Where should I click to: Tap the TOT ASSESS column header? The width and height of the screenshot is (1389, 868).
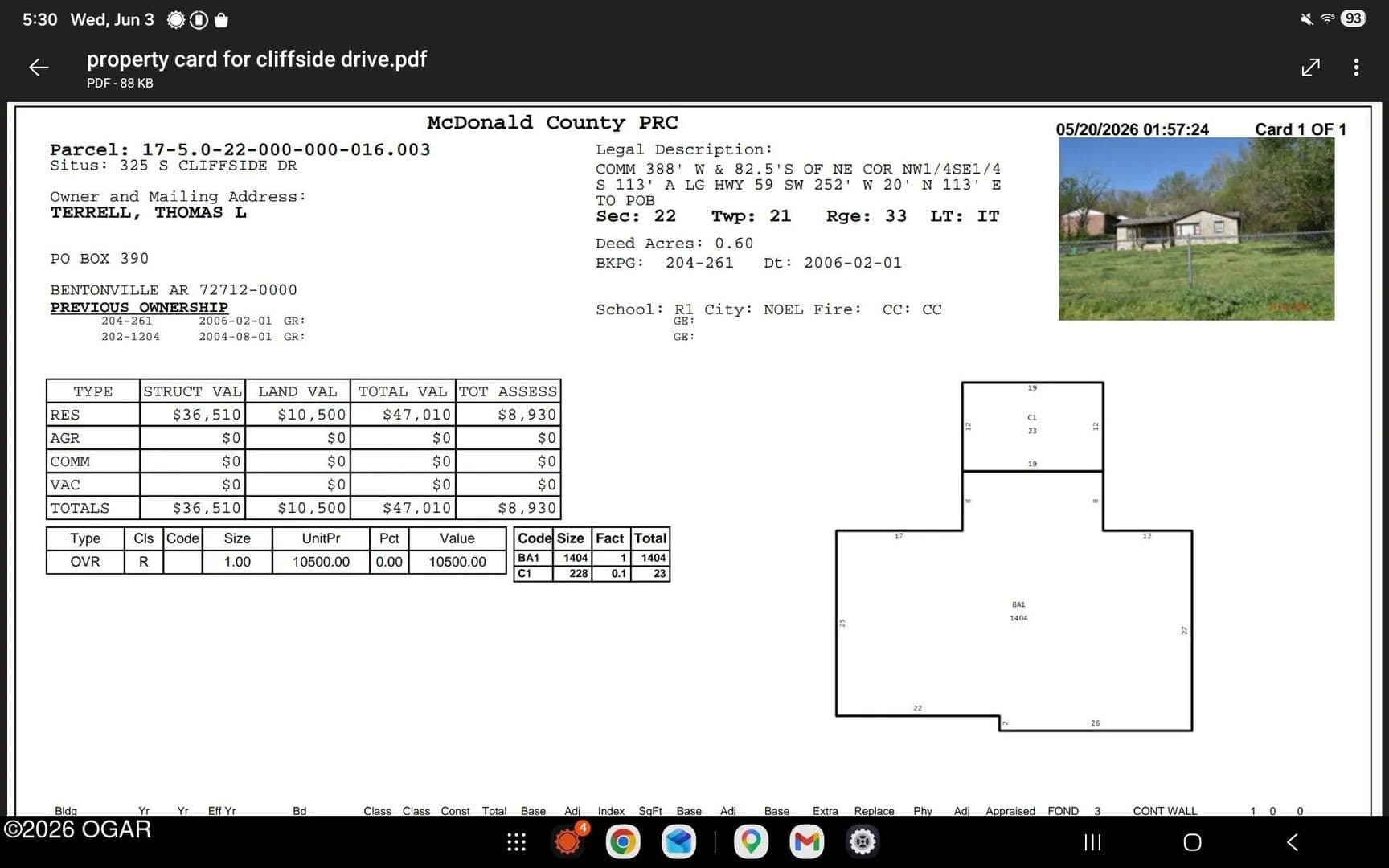[x=508, y=391]
